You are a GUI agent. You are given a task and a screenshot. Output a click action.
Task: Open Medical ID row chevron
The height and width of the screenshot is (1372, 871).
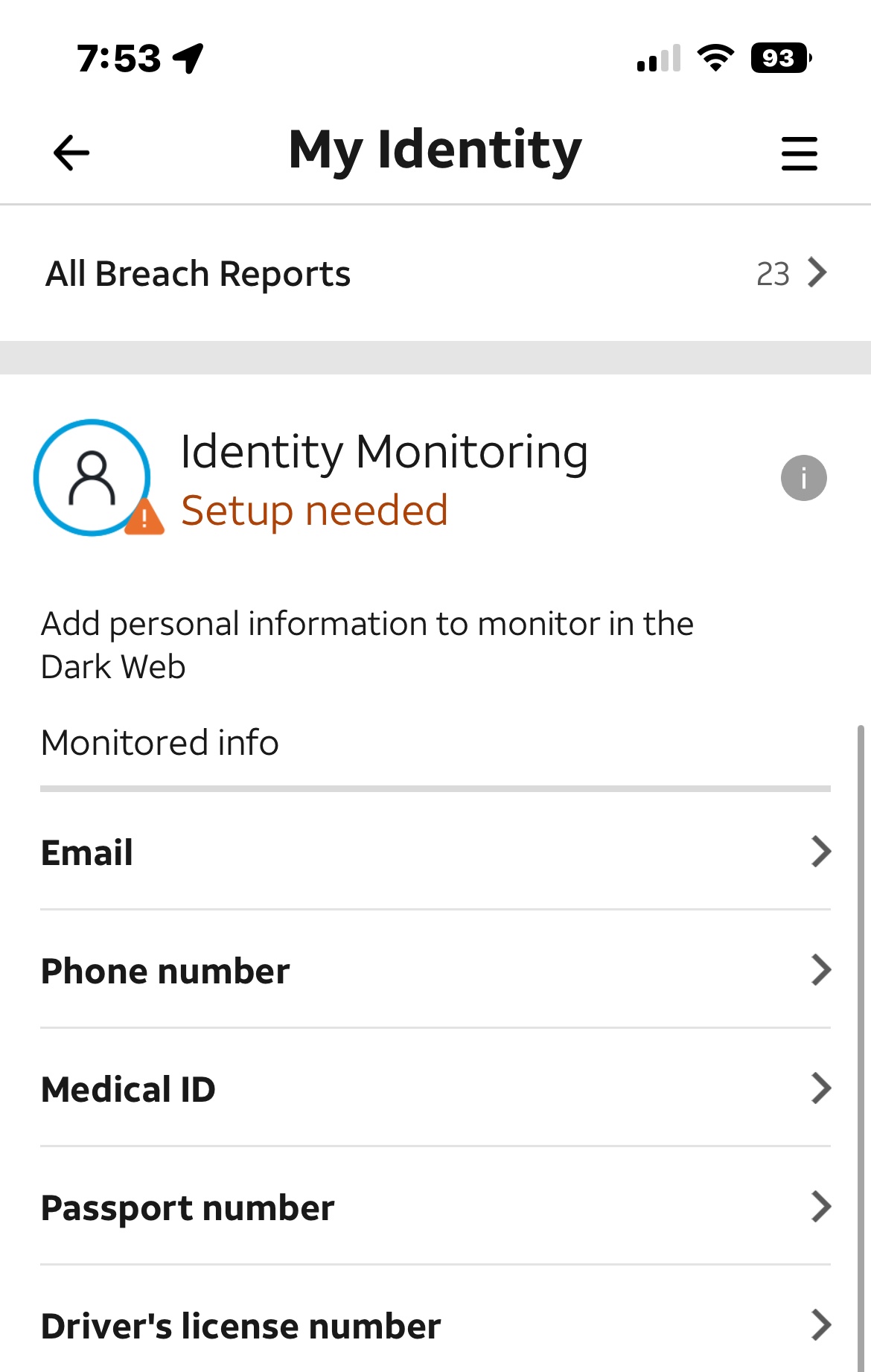click(820, 1088)
